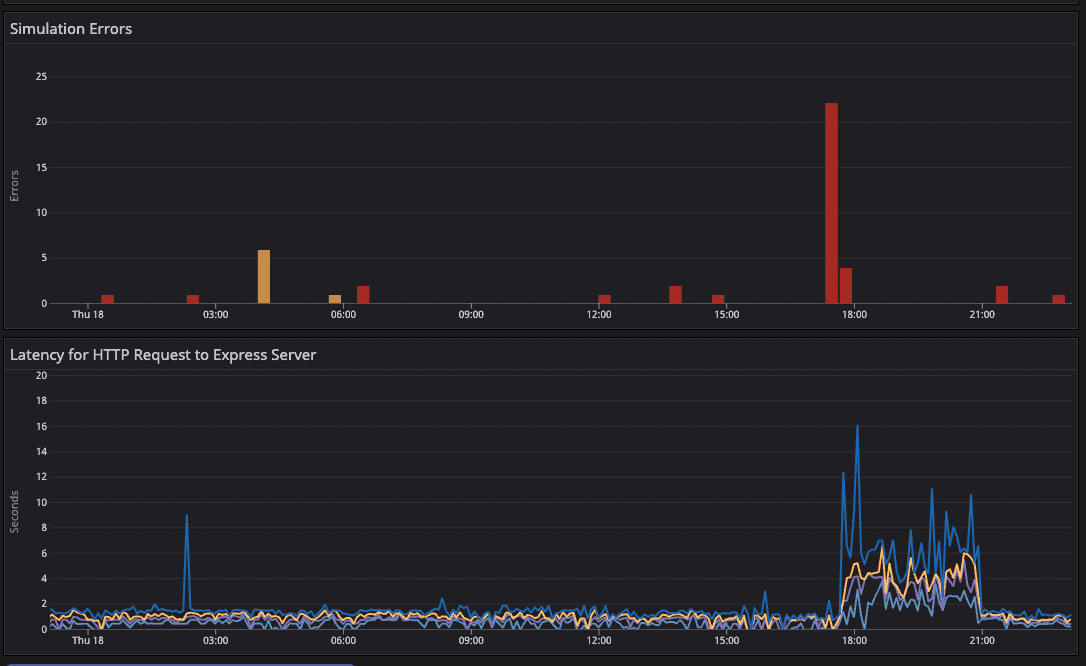This screenshot has width=1086, height=666.
Task: Select the last red bar at chart's right end
Action: coord(1059,299)
